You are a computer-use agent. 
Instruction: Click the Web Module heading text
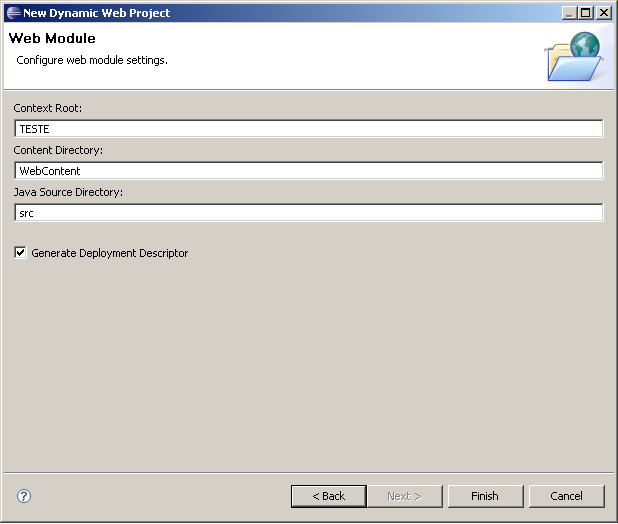(x=52, y=38)
